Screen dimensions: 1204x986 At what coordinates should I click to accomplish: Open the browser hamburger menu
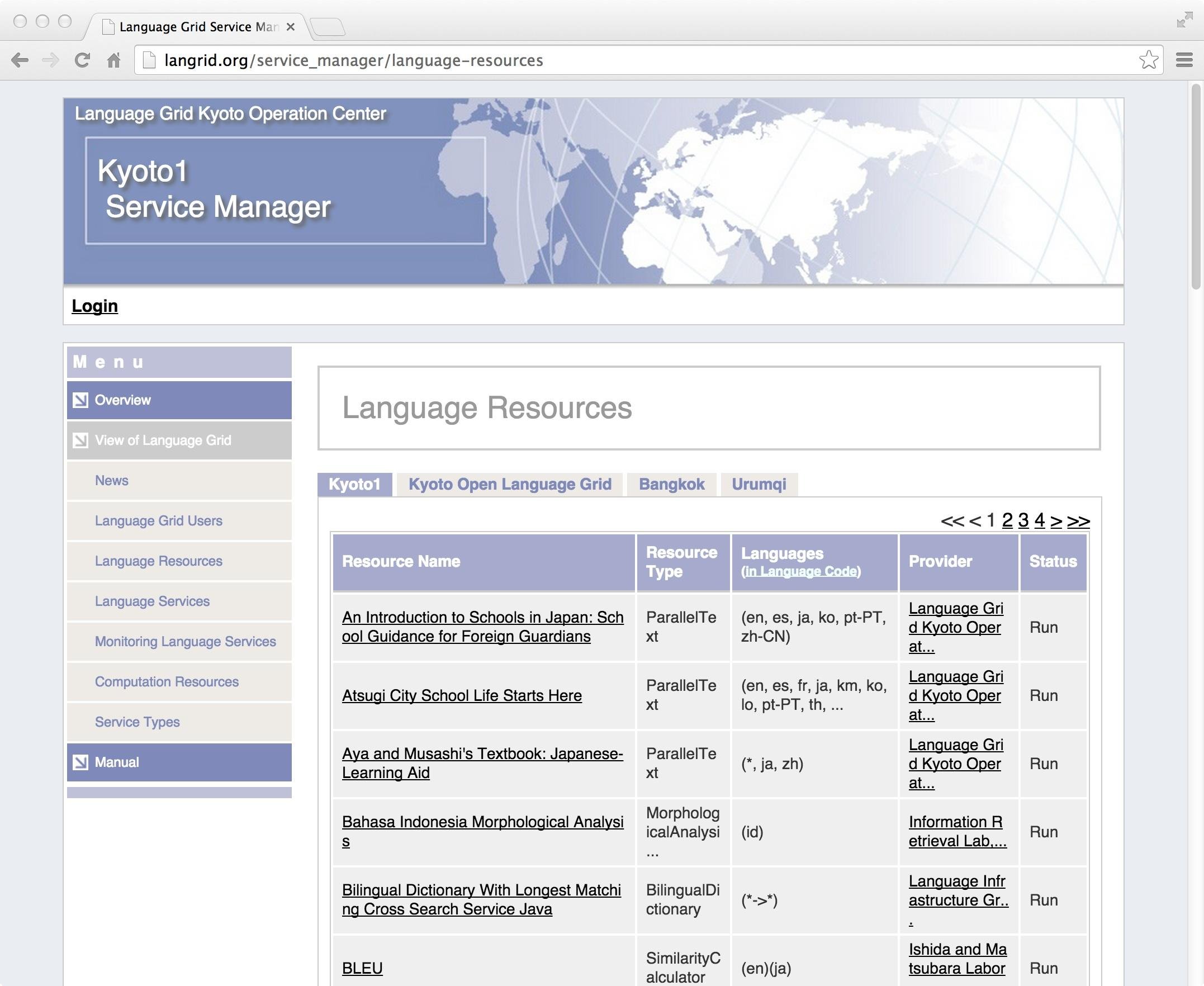click(1183, 59)
